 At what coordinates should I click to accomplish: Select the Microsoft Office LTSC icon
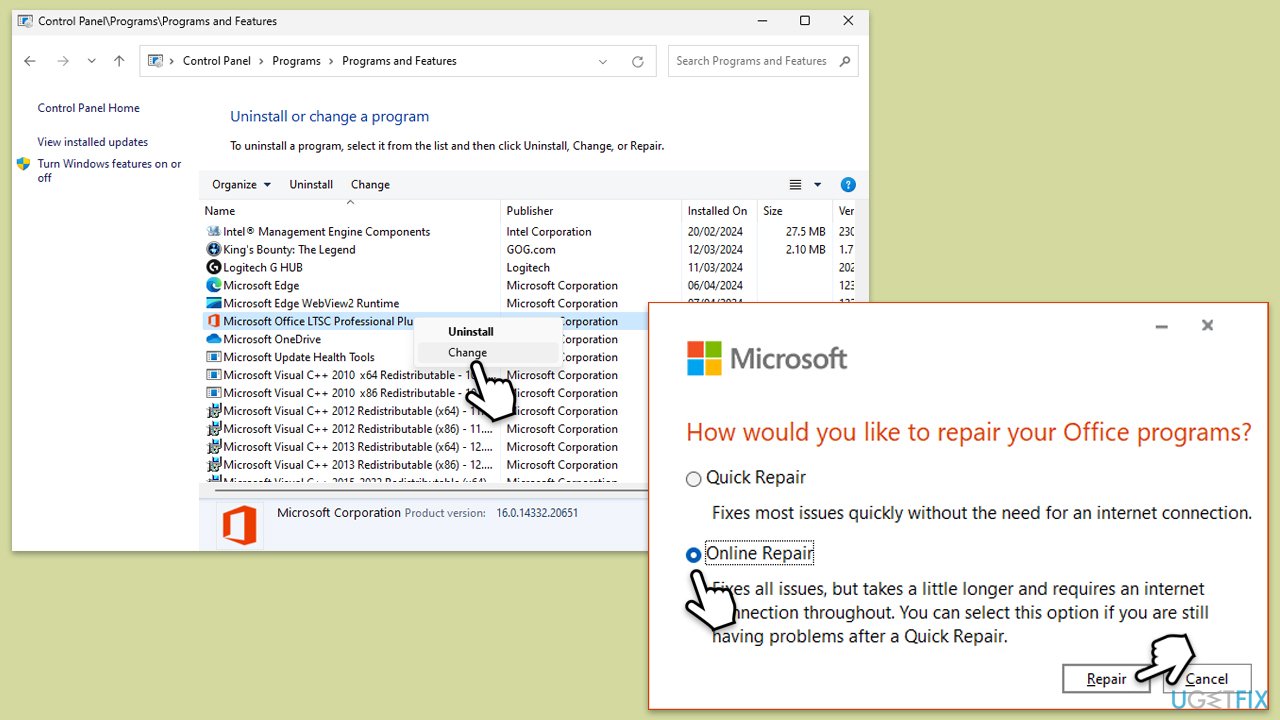pos(213,321)
